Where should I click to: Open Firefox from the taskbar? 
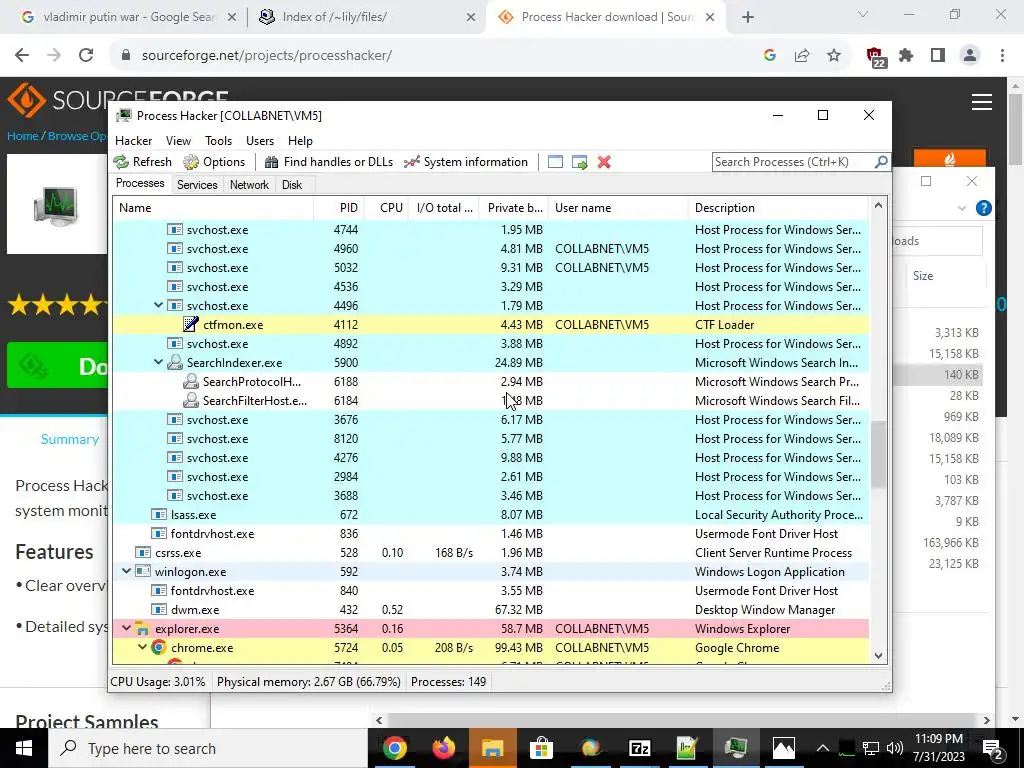click(443, 748)
